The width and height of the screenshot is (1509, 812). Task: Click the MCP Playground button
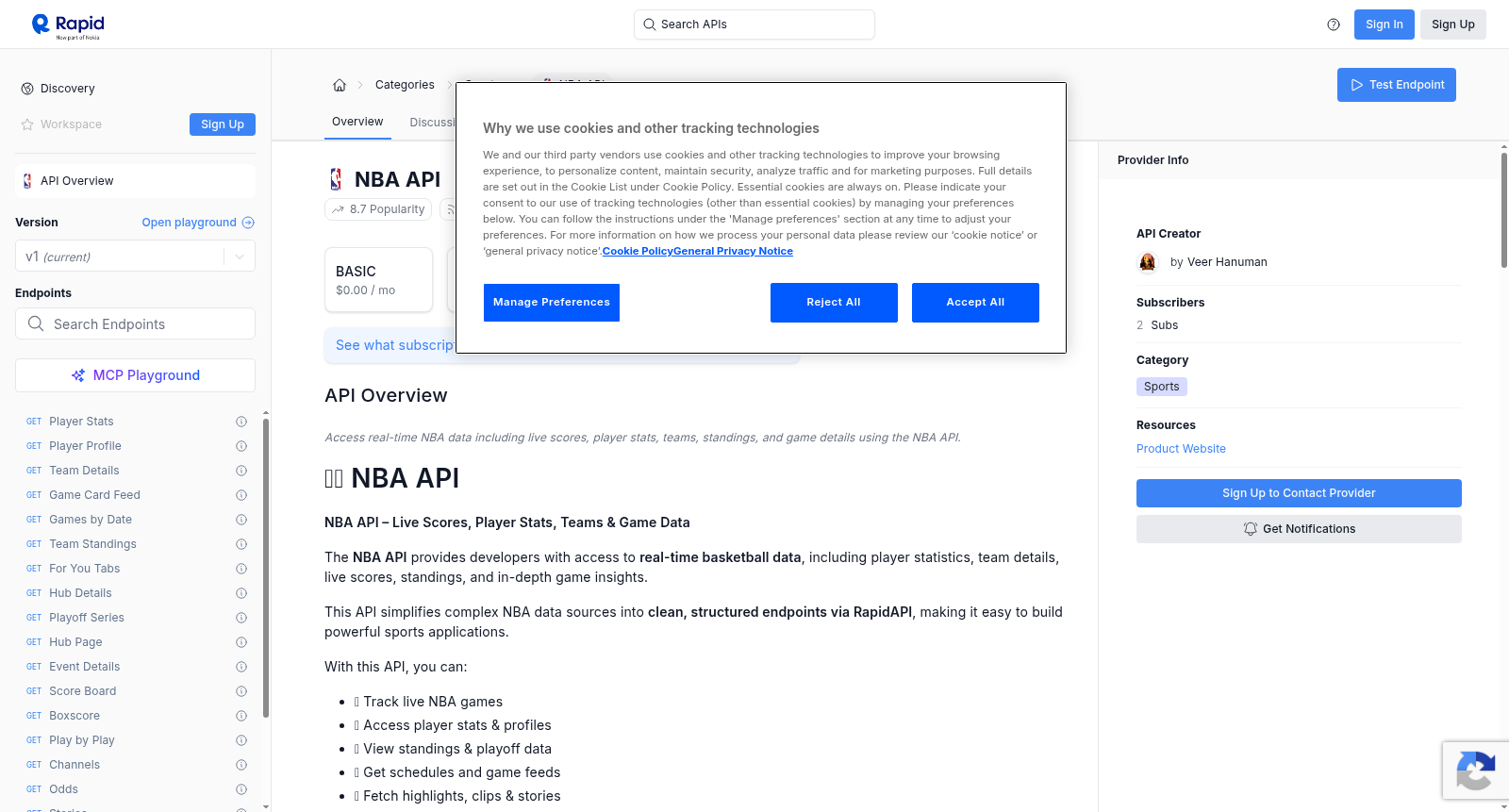tap(135, 375)
